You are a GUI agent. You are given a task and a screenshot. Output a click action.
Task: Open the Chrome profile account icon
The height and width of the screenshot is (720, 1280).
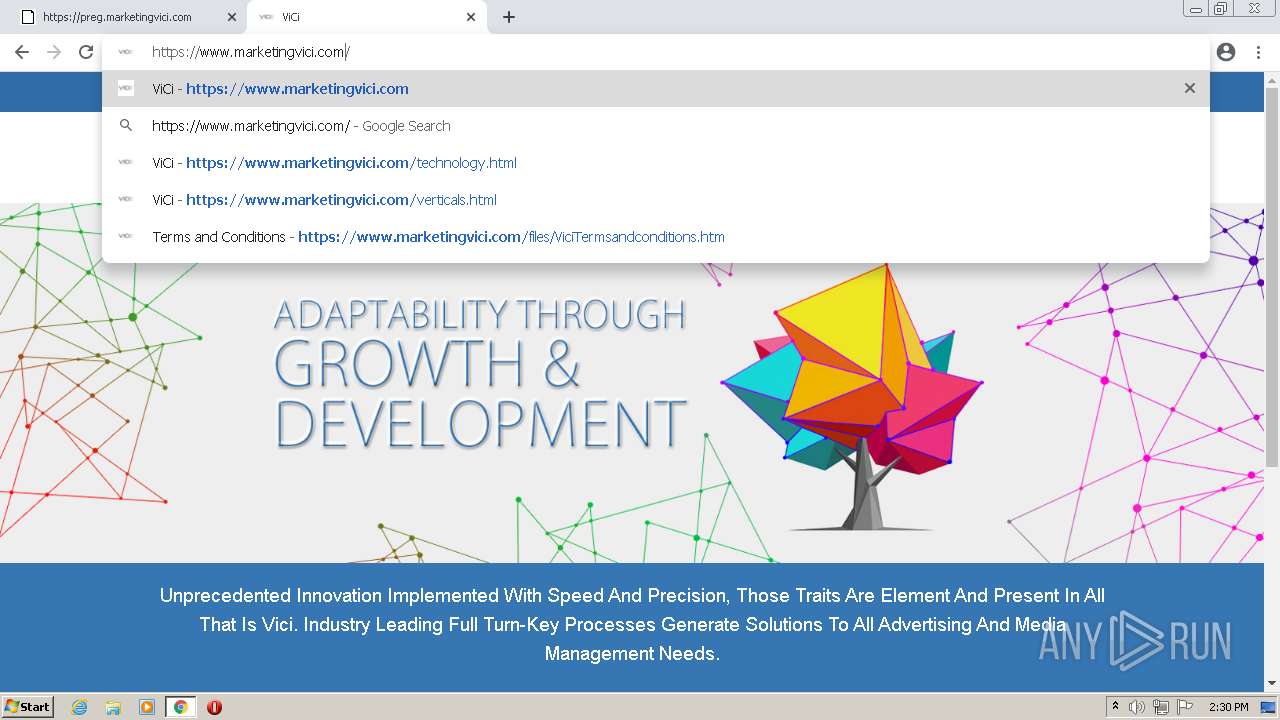coord(1226,52)
